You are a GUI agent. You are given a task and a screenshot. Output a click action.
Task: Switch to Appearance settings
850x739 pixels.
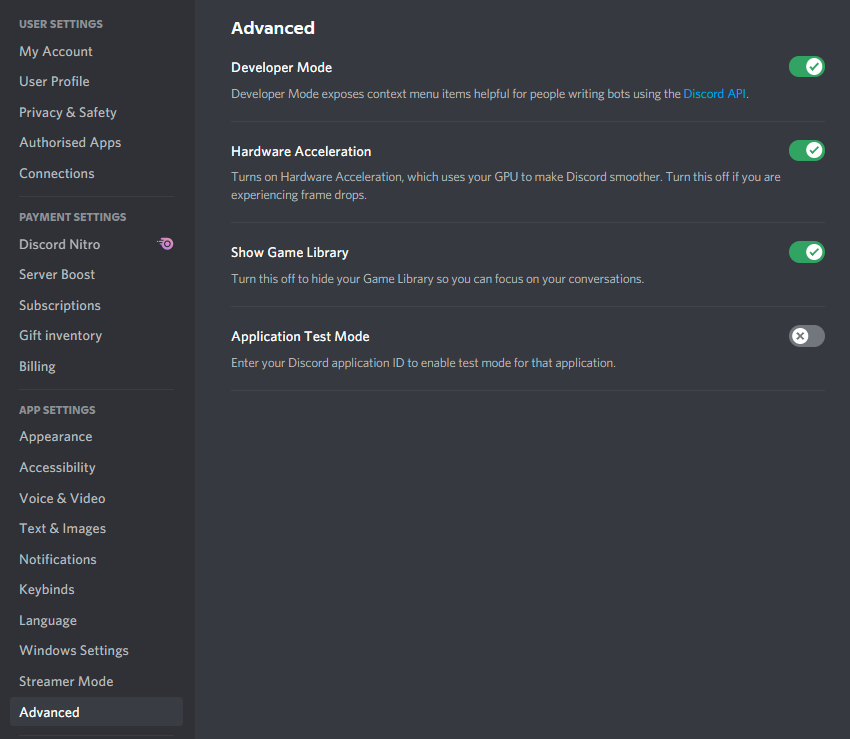click(x=56, y=437)
